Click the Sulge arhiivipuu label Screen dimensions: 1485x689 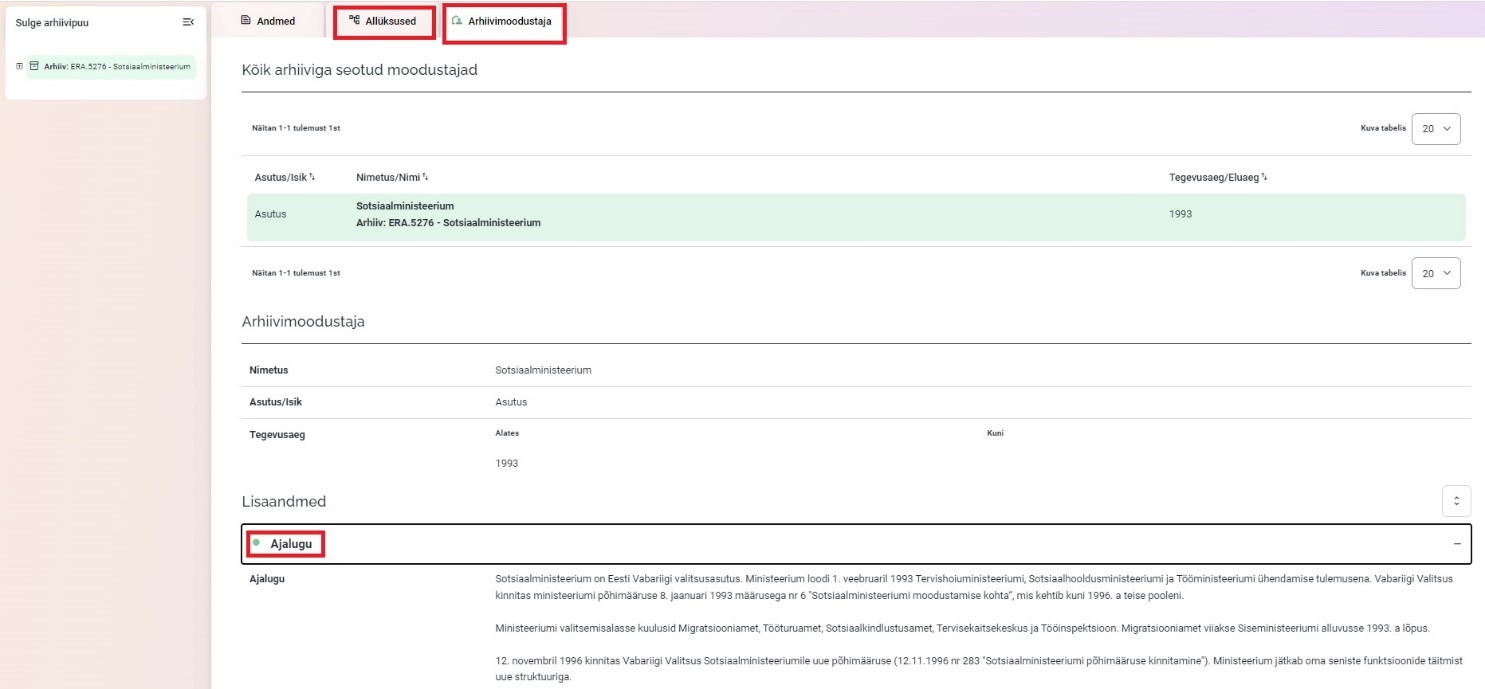click(x=52, y=22)
